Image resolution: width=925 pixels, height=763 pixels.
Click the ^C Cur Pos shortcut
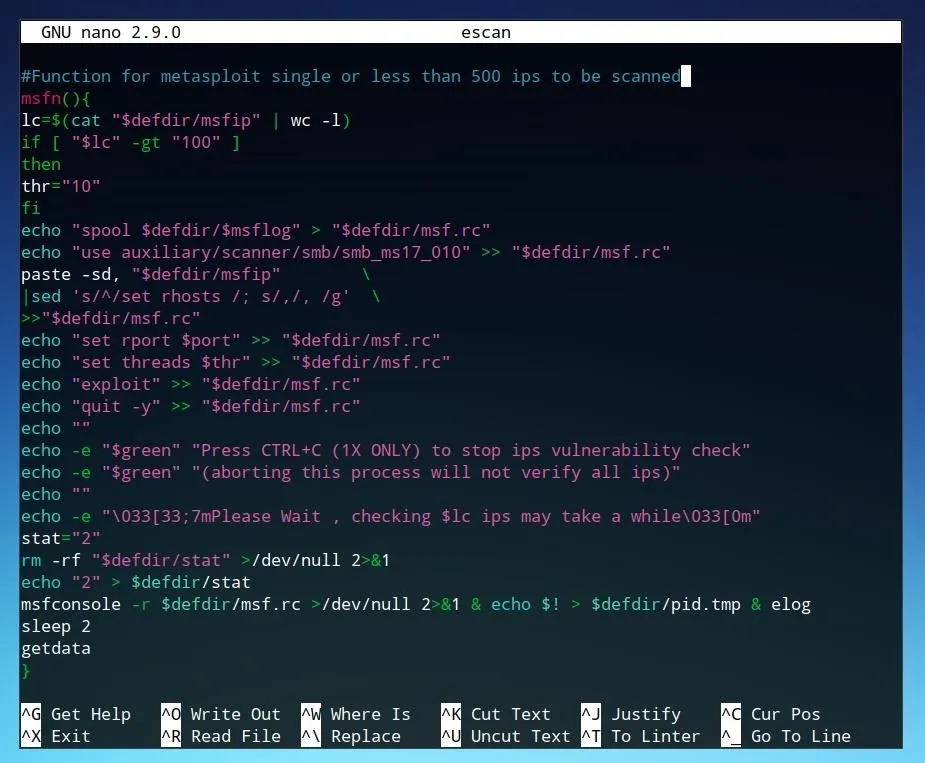pyautogui.click(x=770, y=714)
